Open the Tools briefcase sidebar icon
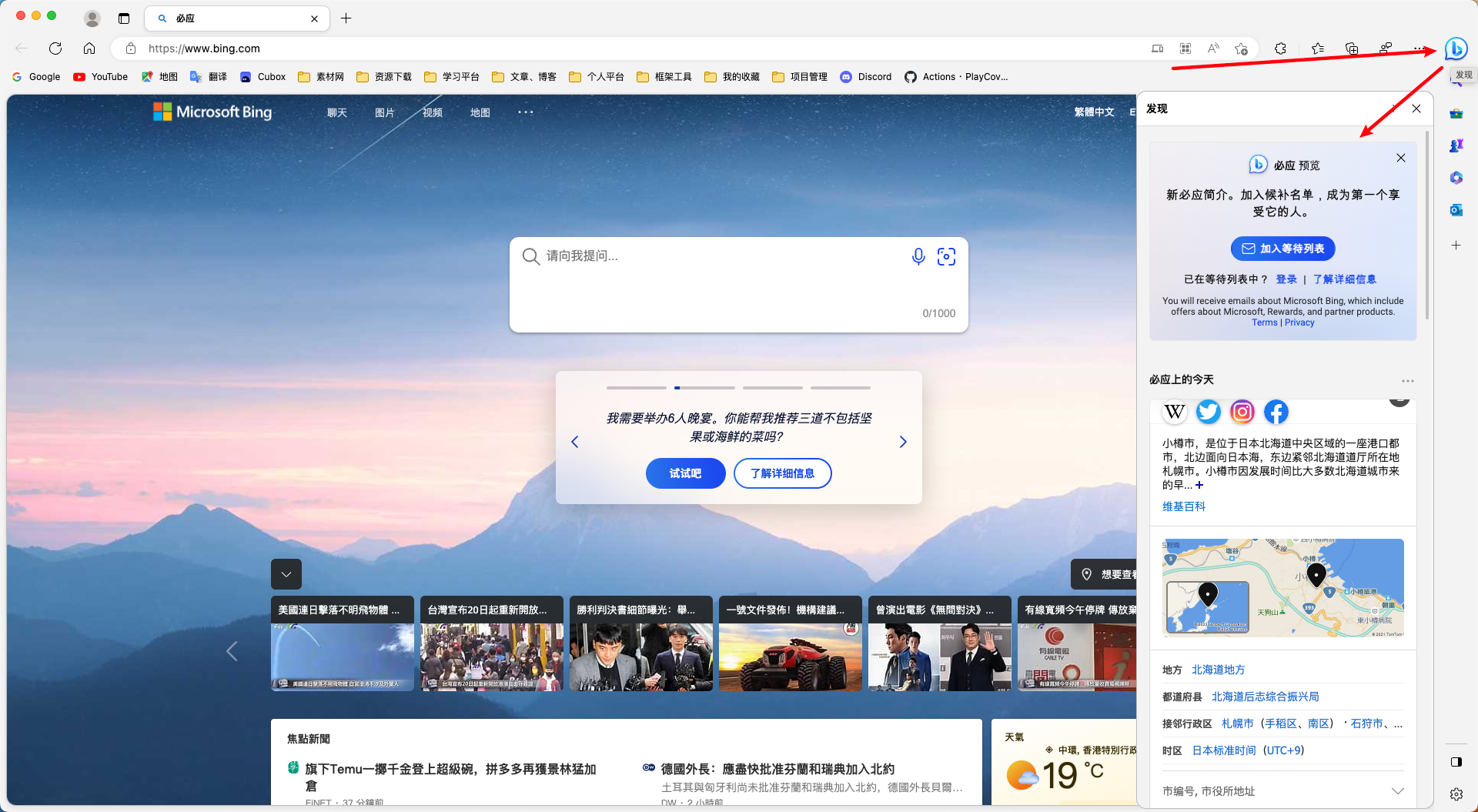This screenshot has width=1478, height=812. [1456, 113]
